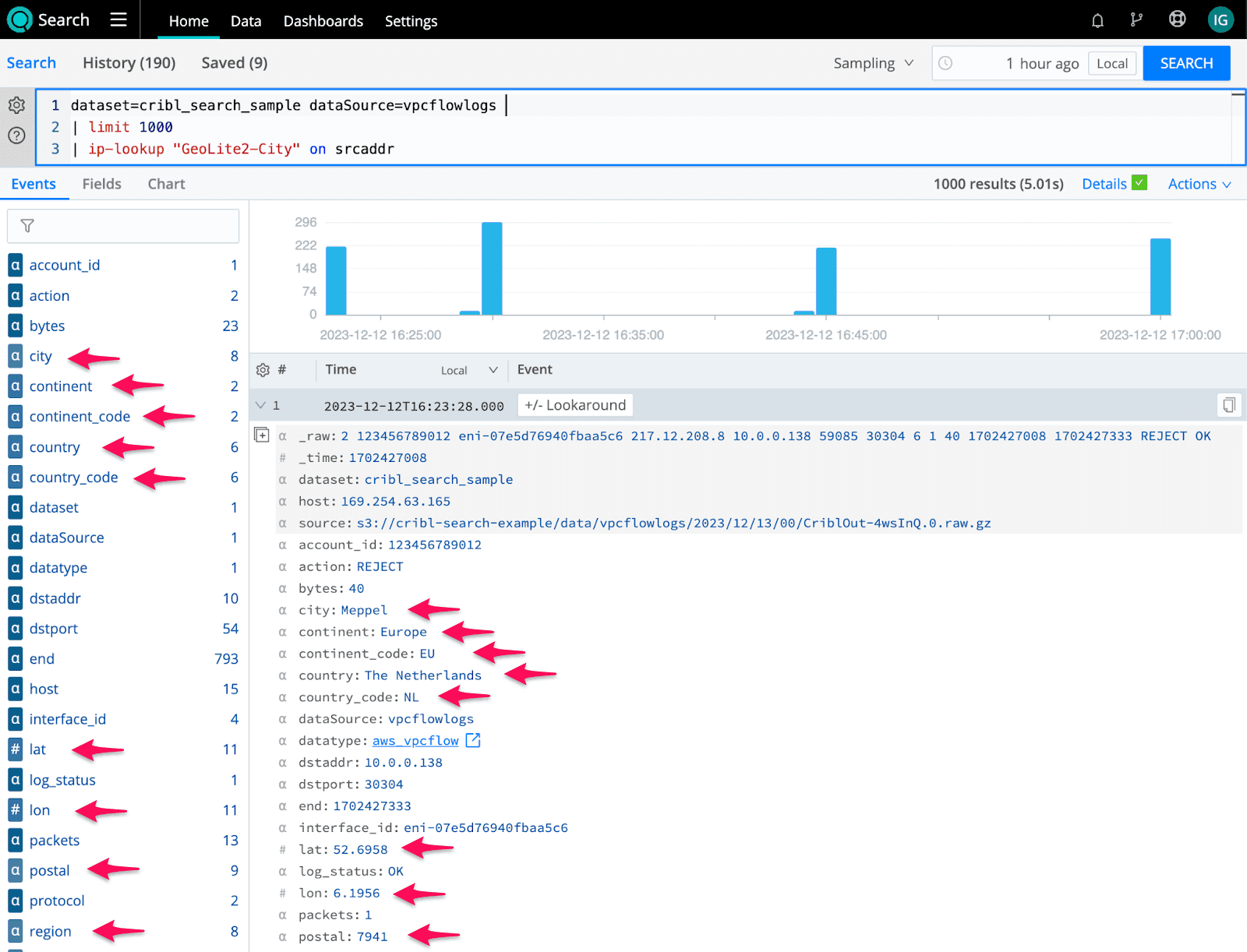The height and width of the screenshot is (952, 1247).
Task: Open the events table settings gear
Action: pos(263,370)
